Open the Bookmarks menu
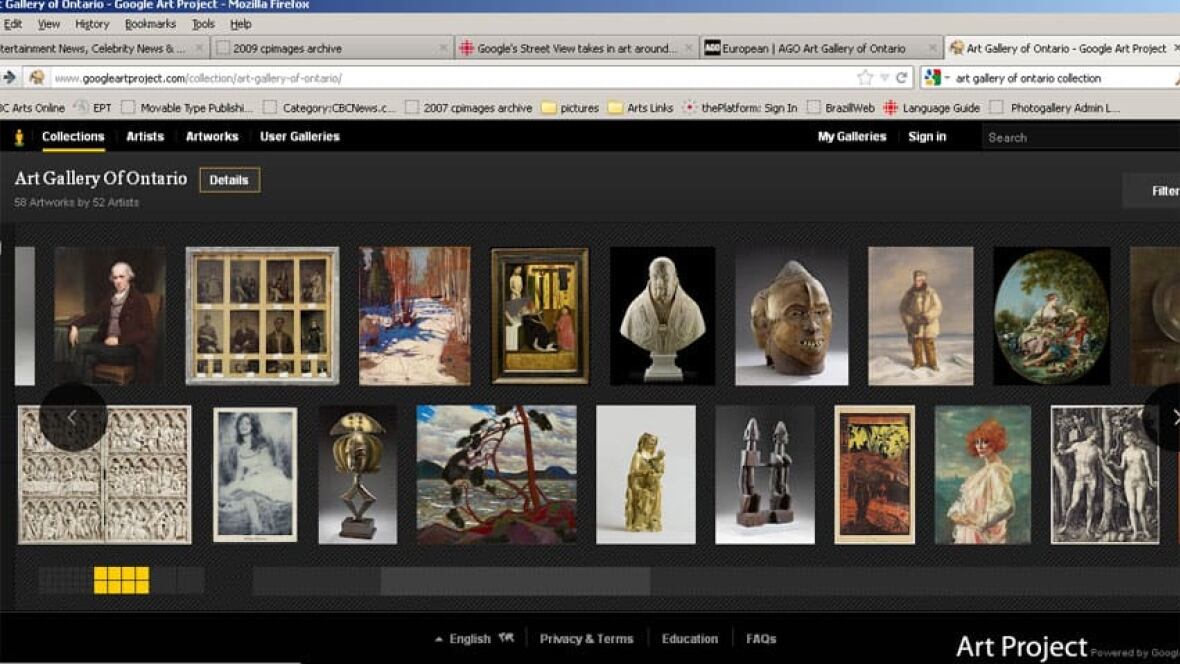Screen dimensions: 1180x664 [151, 24]
